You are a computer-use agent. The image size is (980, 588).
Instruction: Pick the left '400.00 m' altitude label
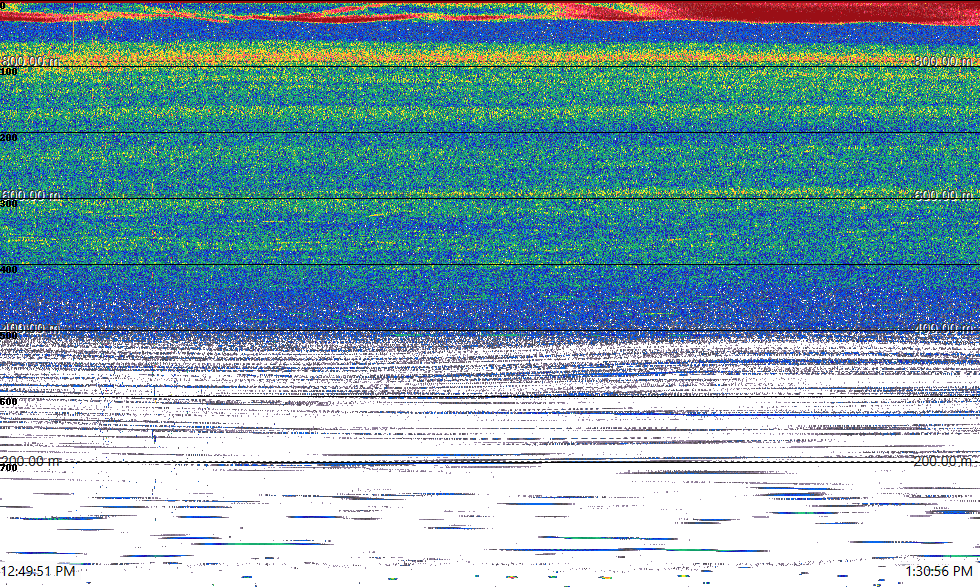point(31,327)
